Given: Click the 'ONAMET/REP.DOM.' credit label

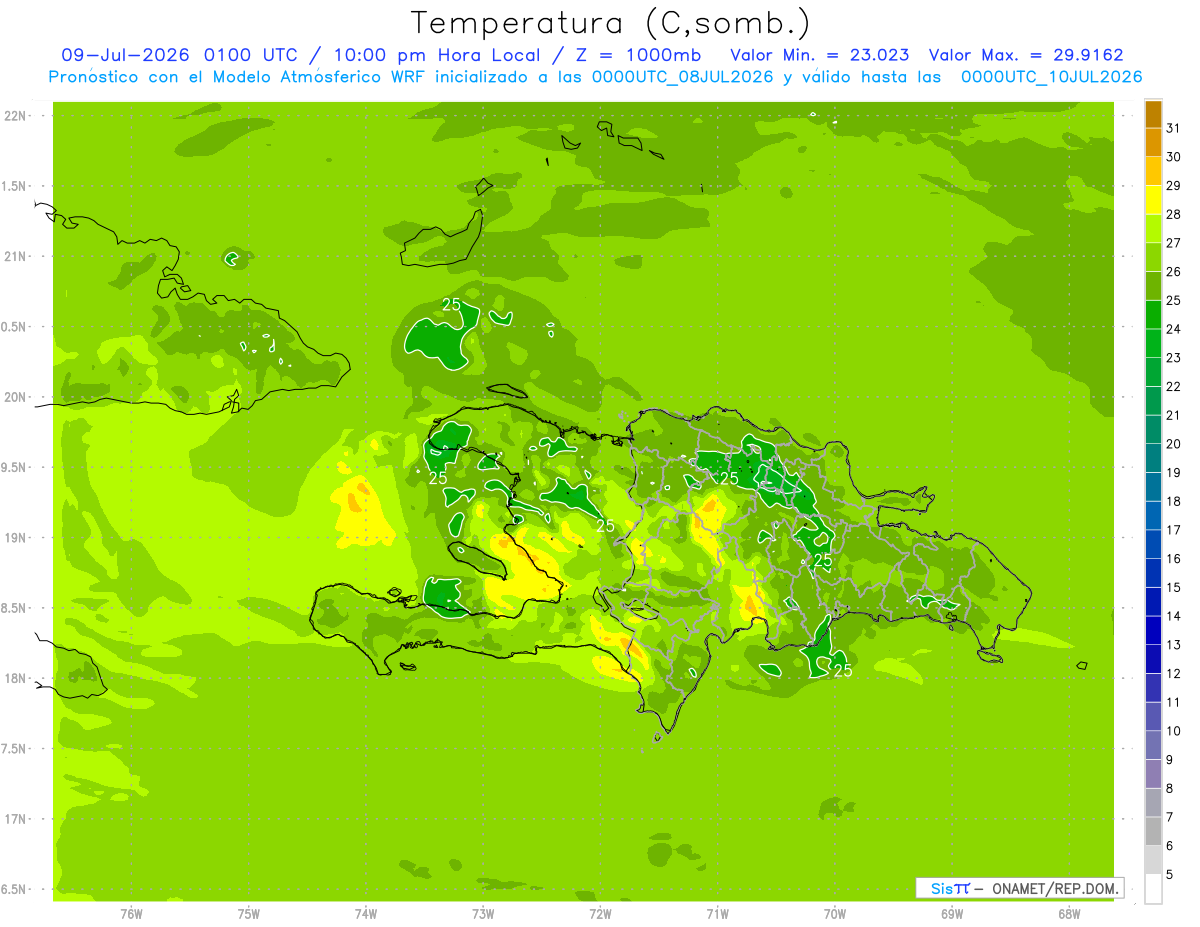Looking at the screenshot, I should coord(1054,888).
